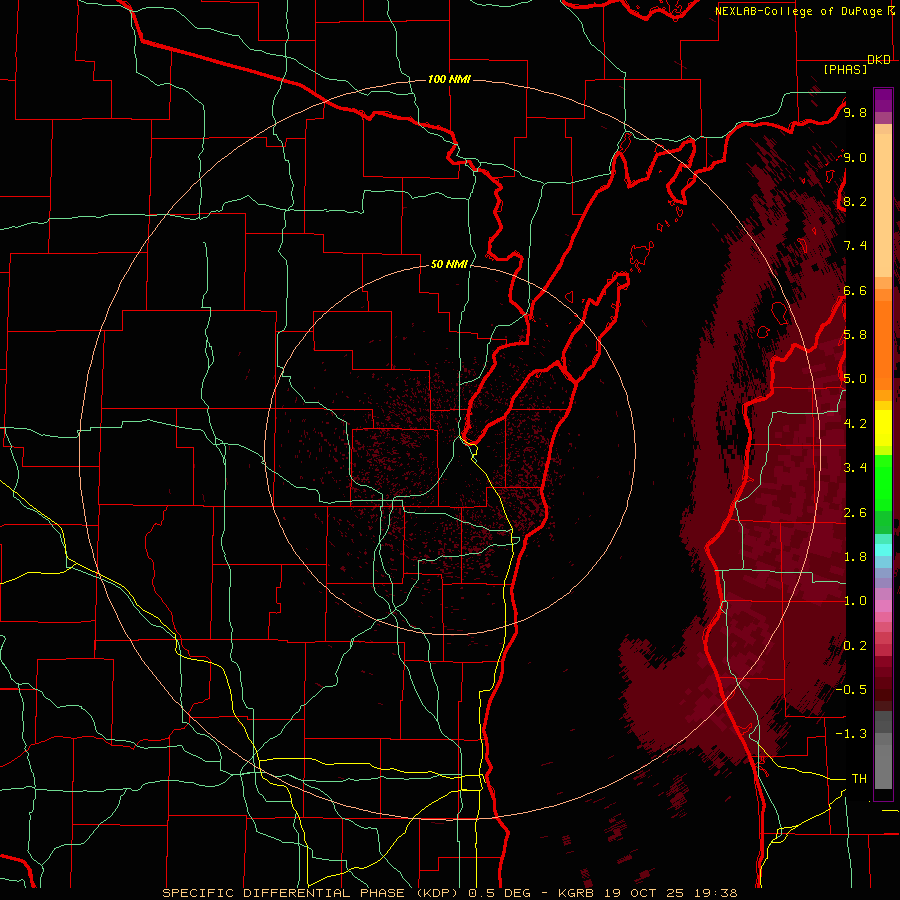The image size is (900, 900).
Task: Click the 50 NMI range ring label
Action: click(x=449, y=264)
